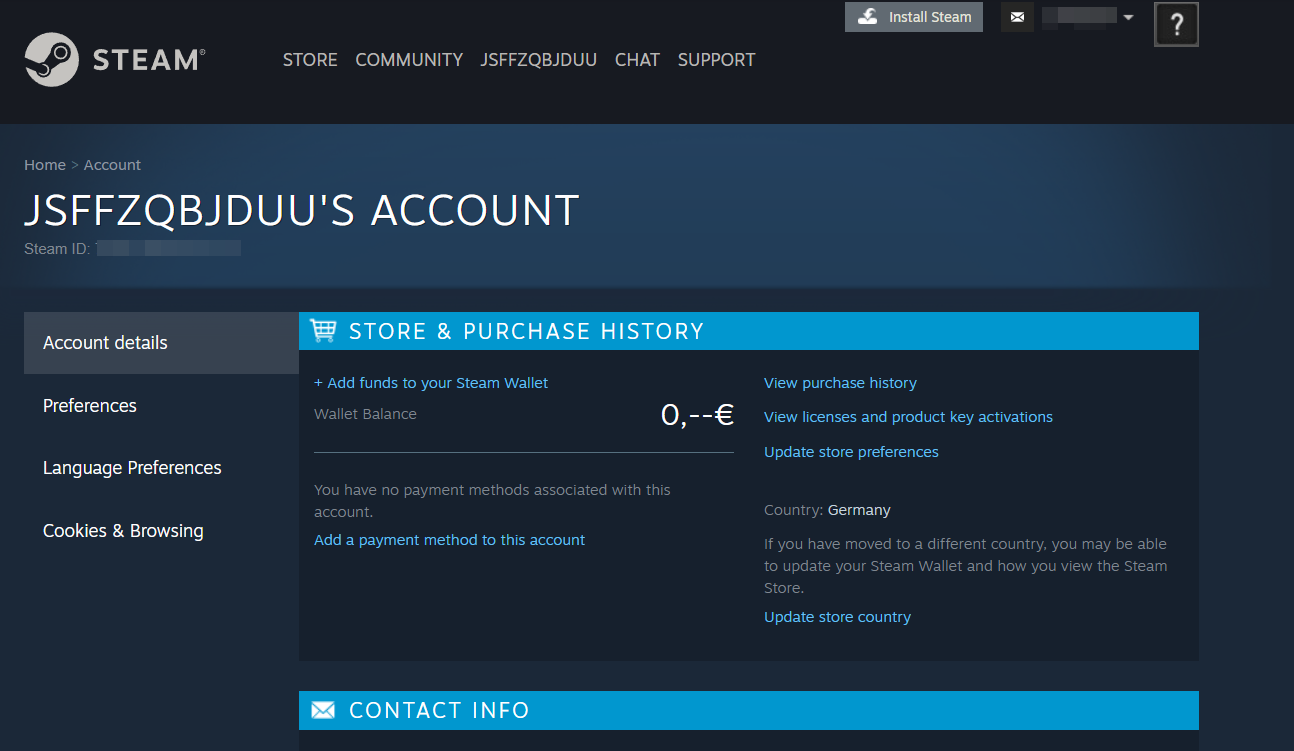Open Update store preferences
The height and width of the screenshot is (751, 1294).
[851, 451]
